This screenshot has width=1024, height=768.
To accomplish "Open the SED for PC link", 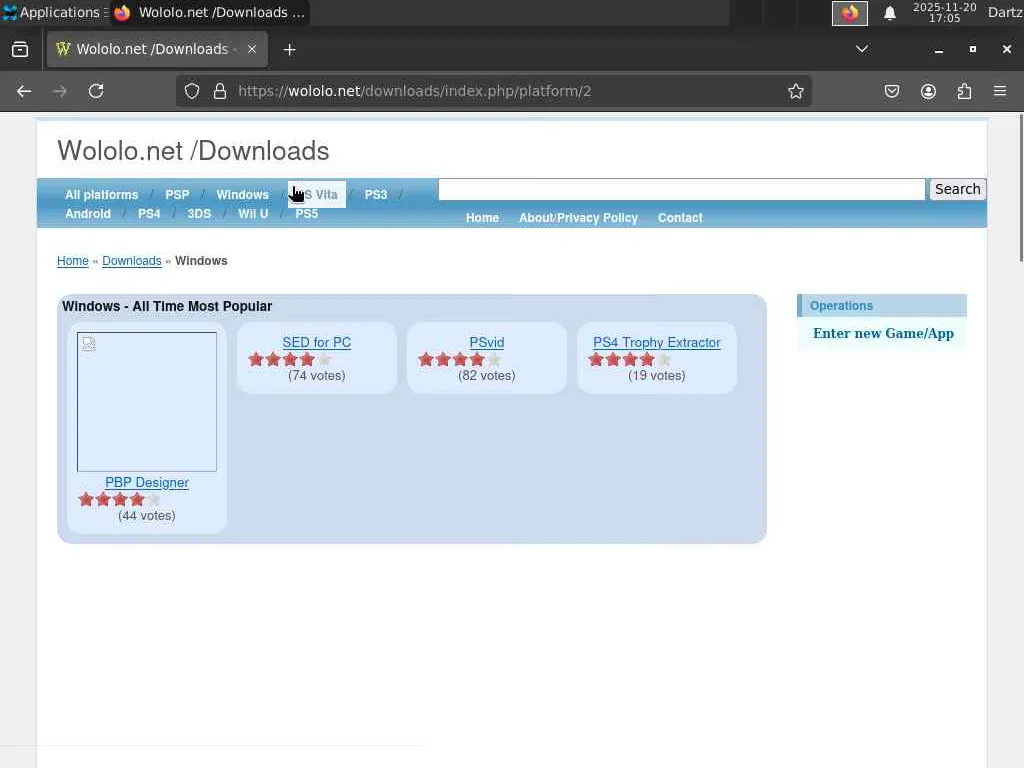I will (317, 342).
